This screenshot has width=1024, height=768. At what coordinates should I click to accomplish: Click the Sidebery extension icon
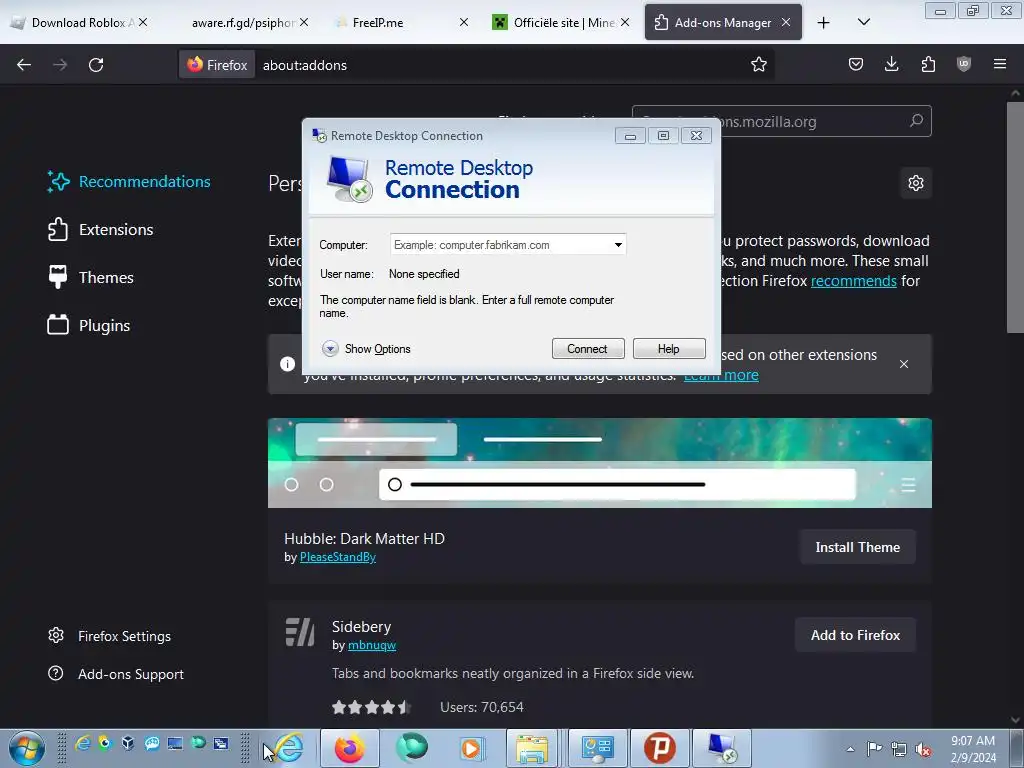pos(300,632)
